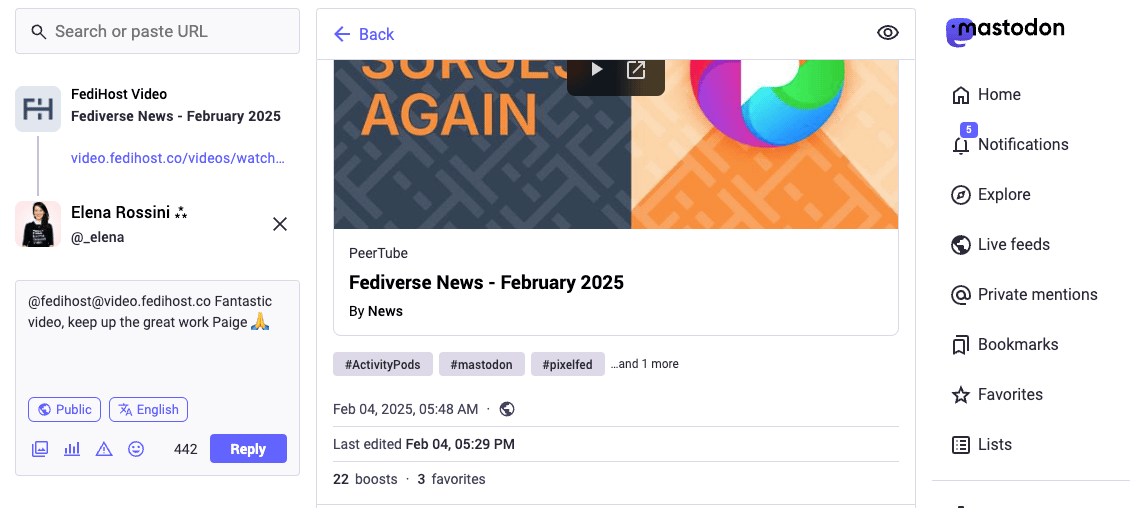Click the Feb 04, 2025, 05:48 AM timestamp
This screenshot has height=508, width=1130.
pyautogui.click(x=405, y=409)
